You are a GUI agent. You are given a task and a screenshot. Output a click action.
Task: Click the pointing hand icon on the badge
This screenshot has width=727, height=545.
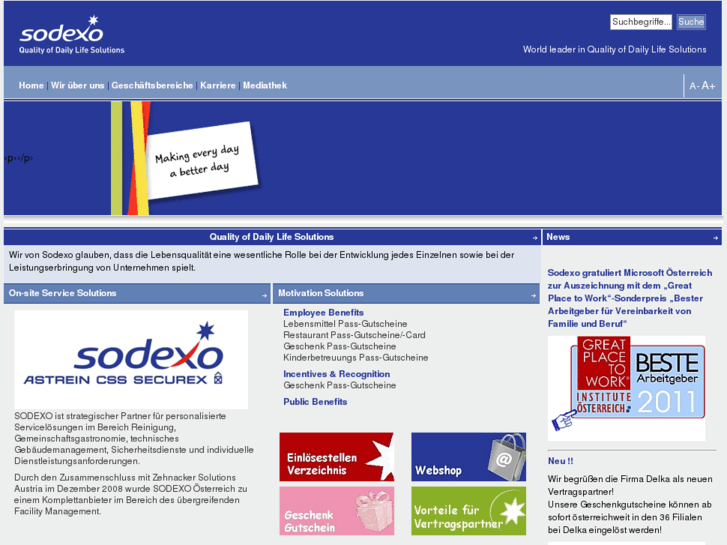[563, 420]
